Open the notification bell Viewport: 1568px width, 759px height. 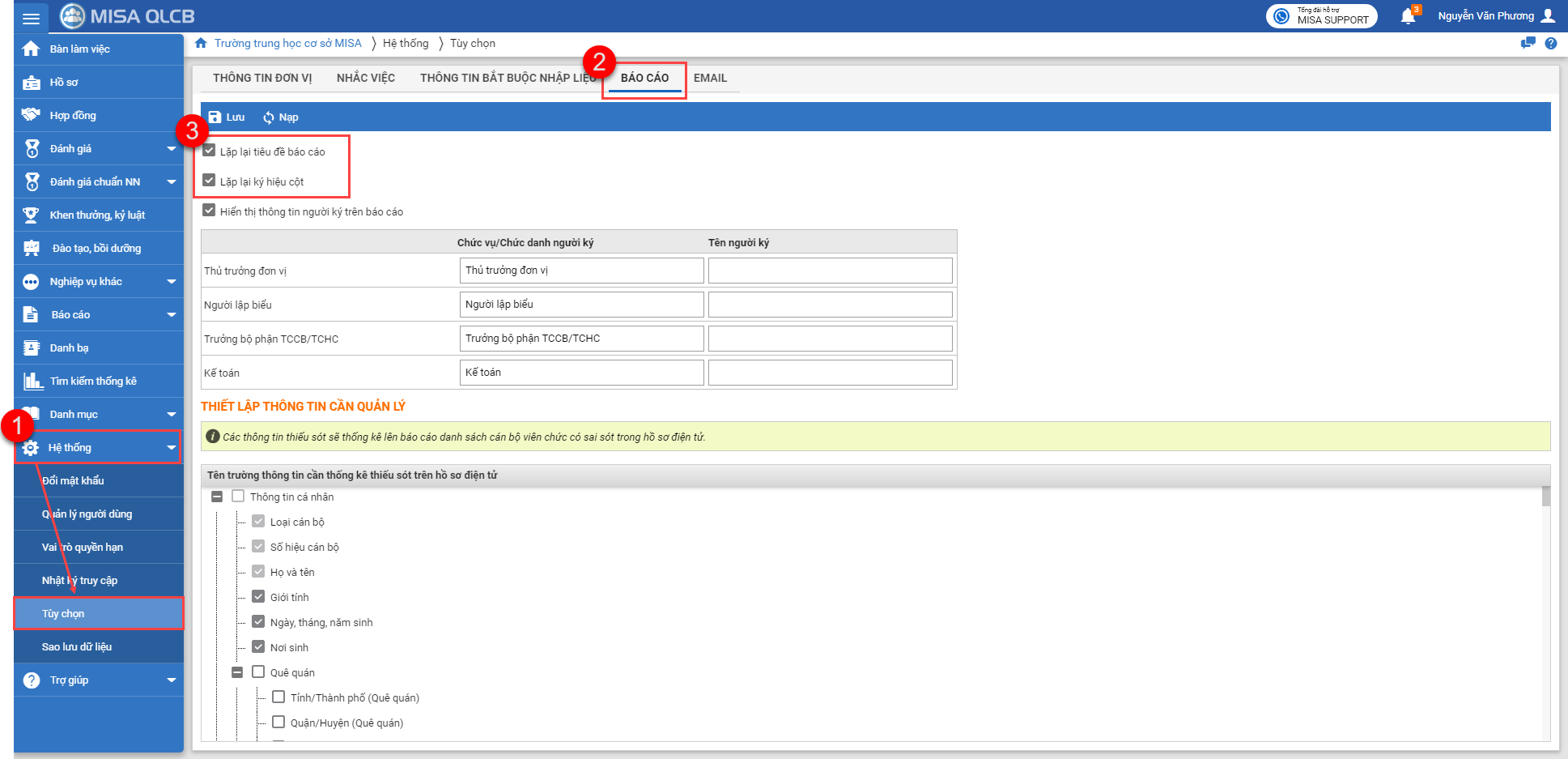(x=1408, y=16)
